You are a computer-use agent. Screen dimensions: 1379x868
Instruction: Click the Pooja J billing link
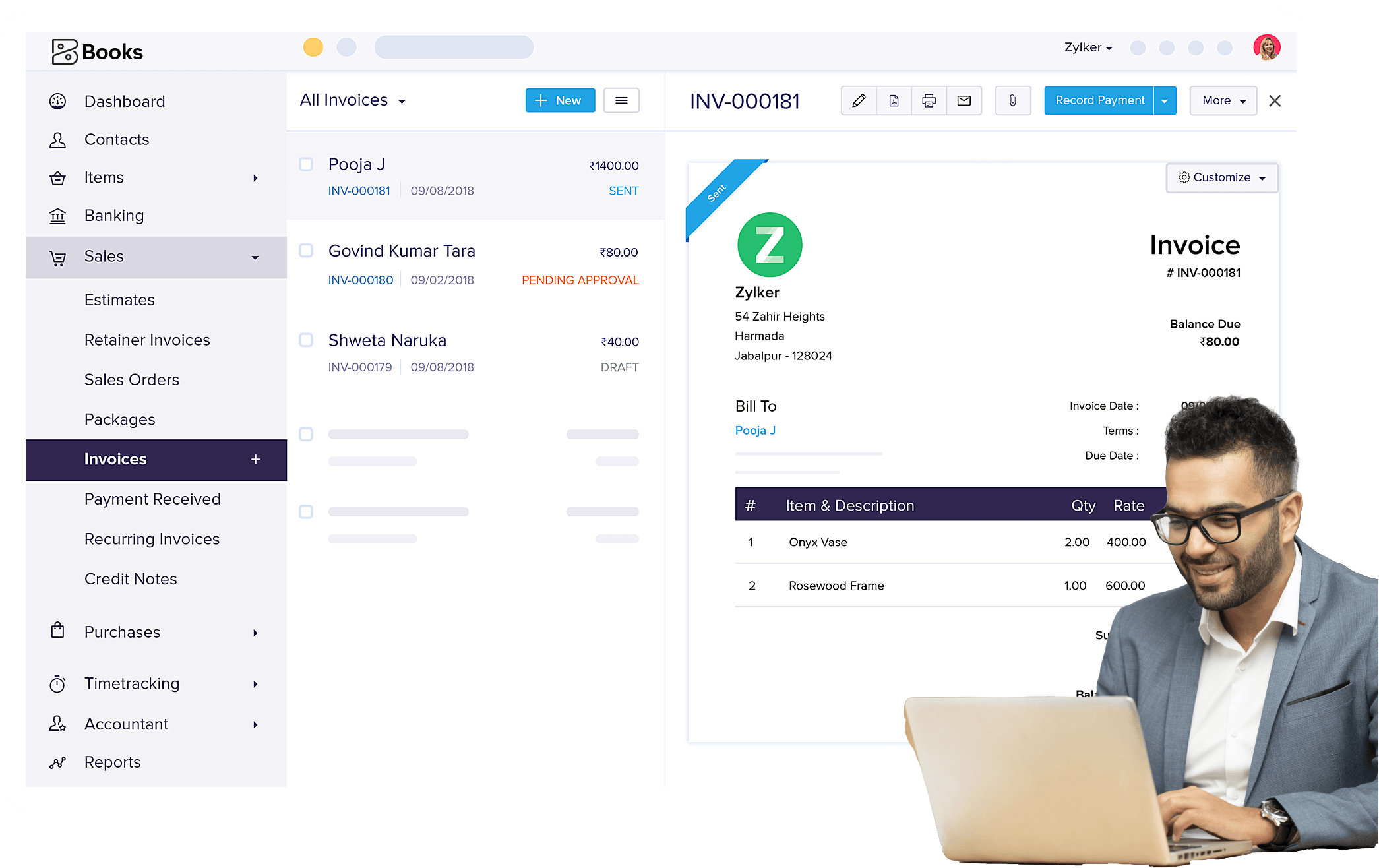tap(756, 430)
